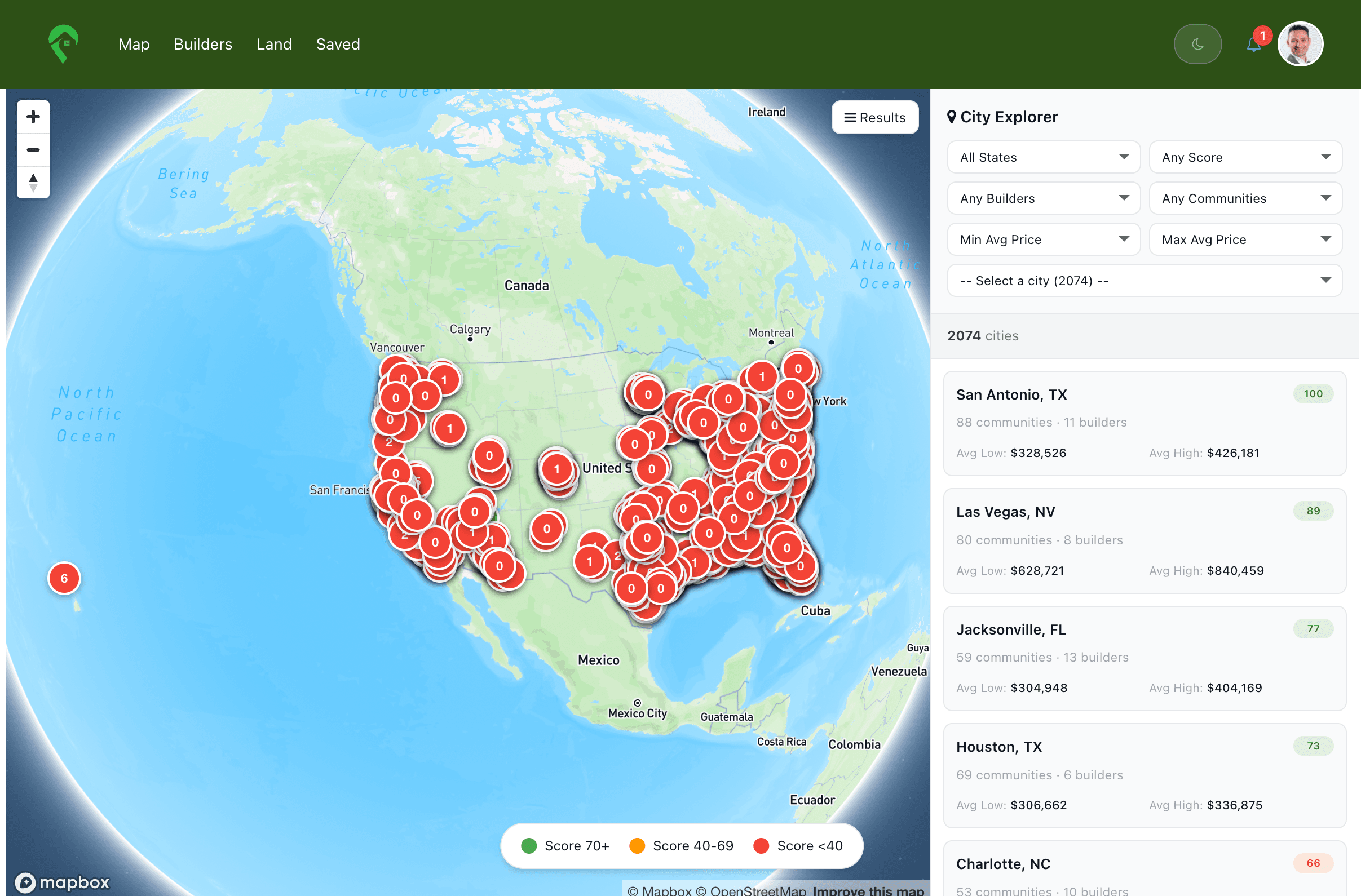Go to the Builders page
1361x896 pixels.
[x=203, y=44]
